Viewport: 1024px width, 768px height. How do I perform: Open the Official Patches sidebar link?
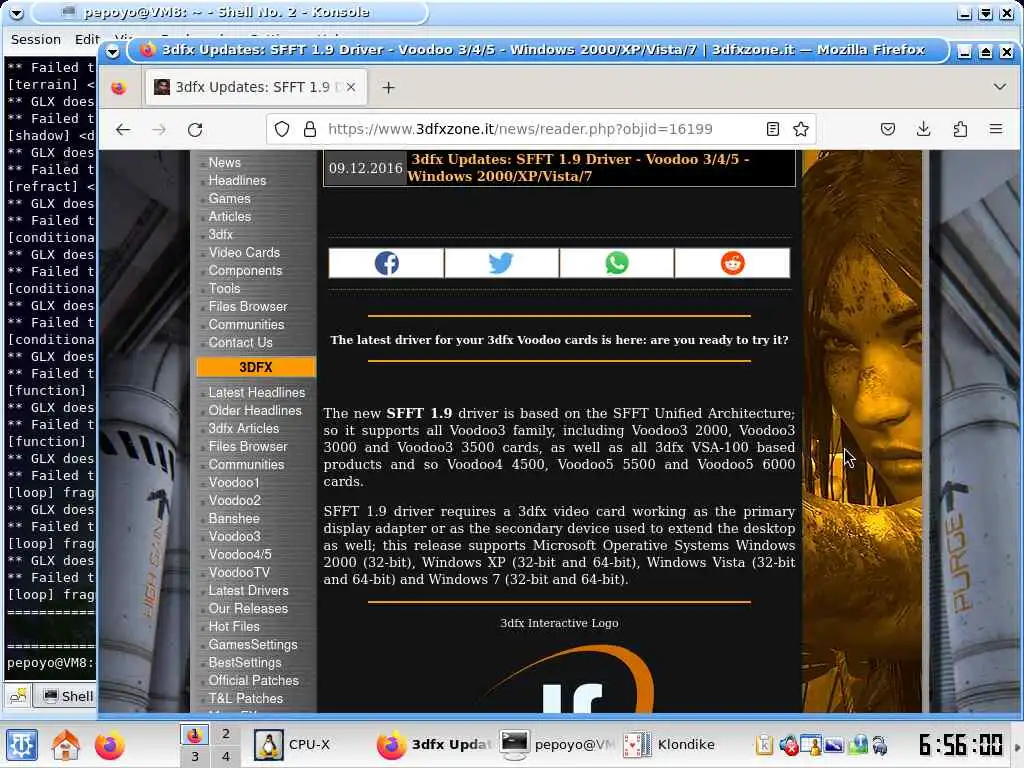click(x=253, y=680)
